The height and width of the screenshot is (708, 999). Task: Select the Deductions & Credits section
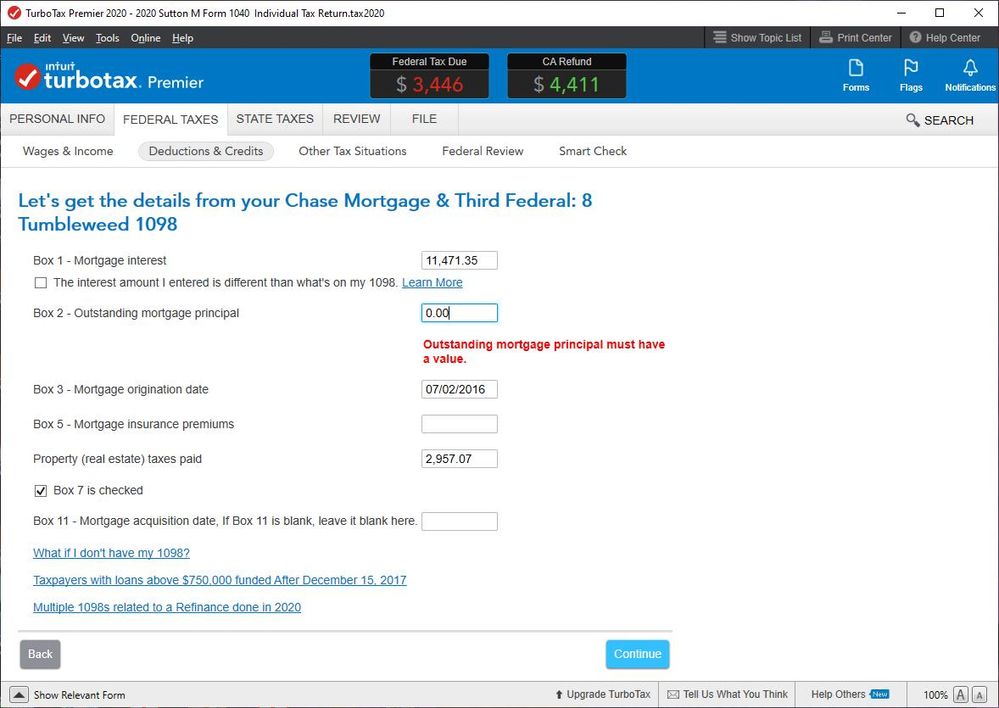pos(206,151)
